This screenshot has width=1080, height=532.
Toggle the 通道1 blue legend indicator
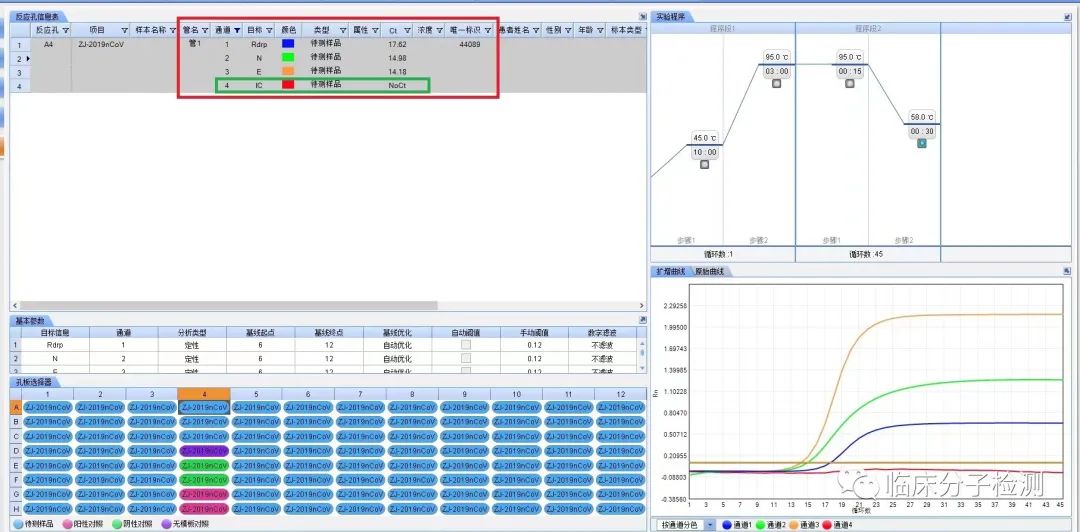726,524
